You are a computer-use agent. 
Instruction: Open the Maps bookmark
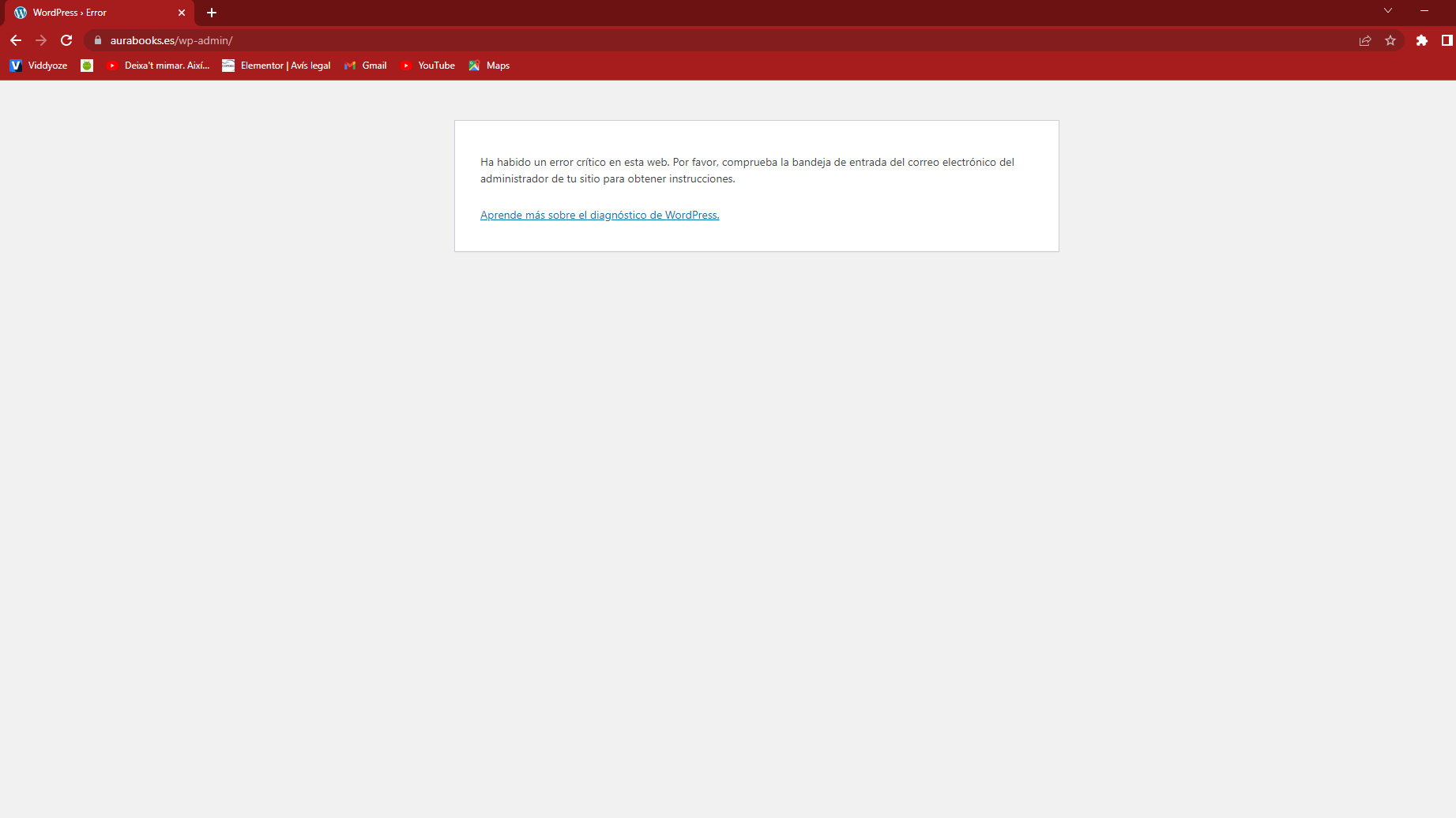489,66
